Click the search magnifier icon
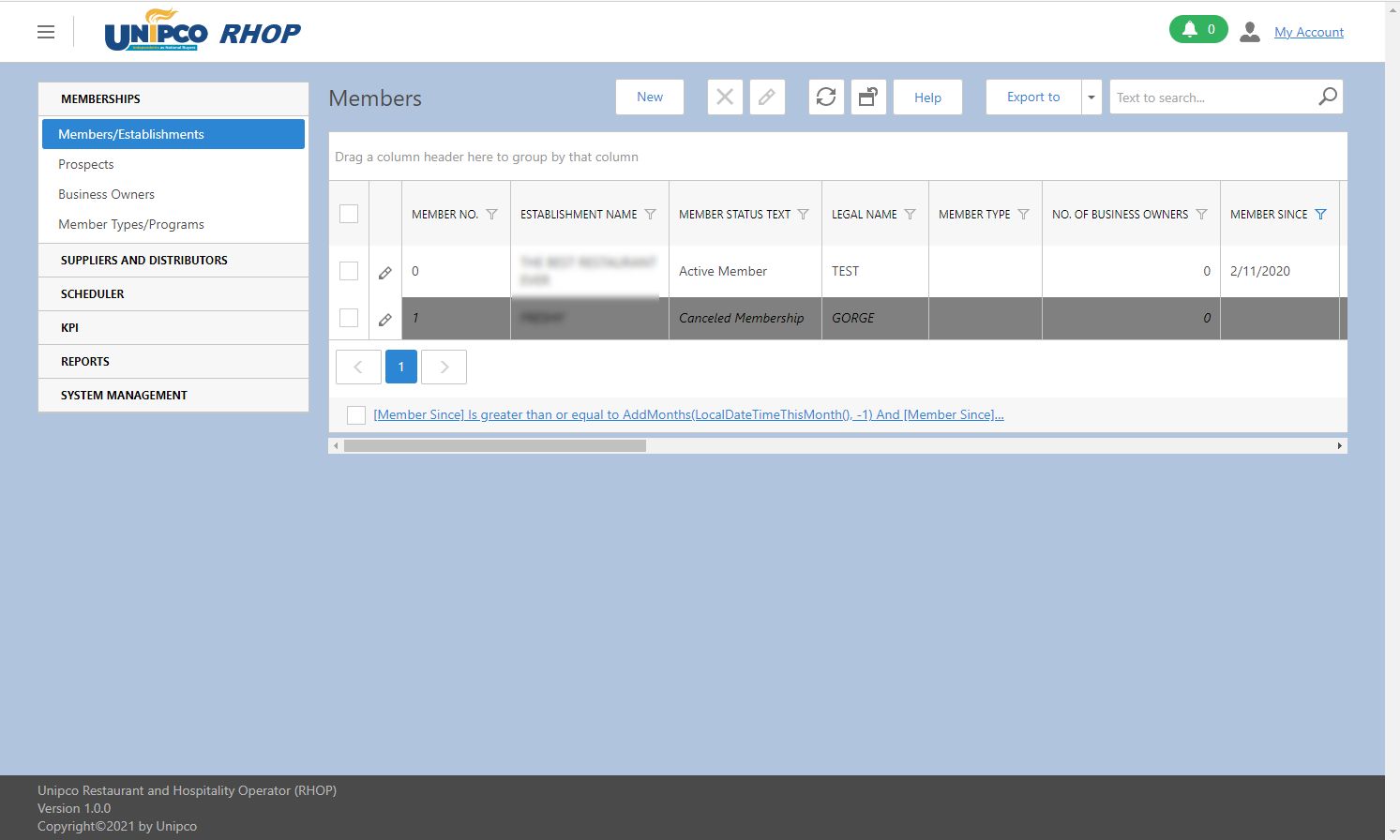1400x840 pixels. click(x=1328, y=97)
